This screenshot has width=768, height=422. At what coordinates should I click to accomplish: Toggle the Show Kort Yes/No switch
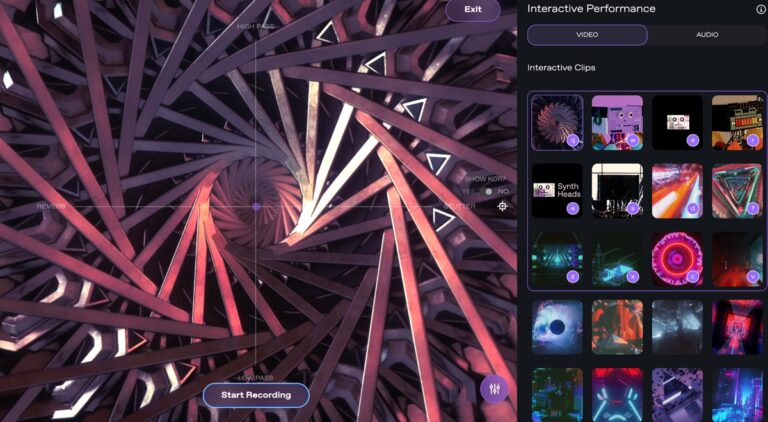tap(487, 191)
